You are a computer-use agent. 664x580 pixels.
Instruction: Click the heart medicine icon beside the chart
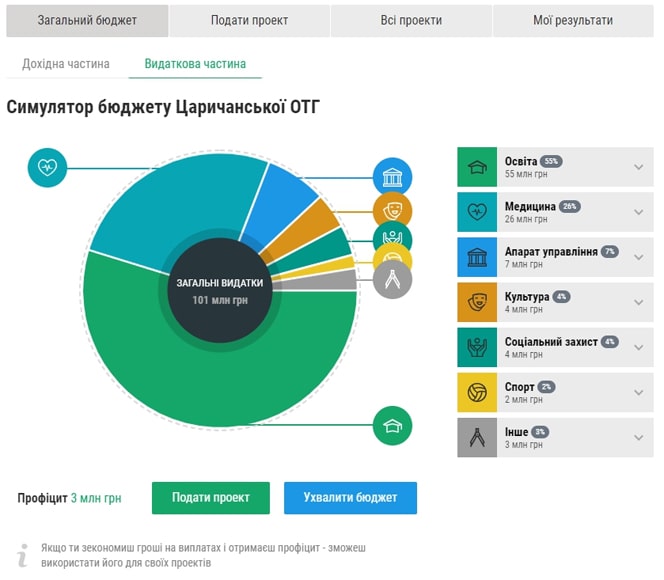point(47,167)
